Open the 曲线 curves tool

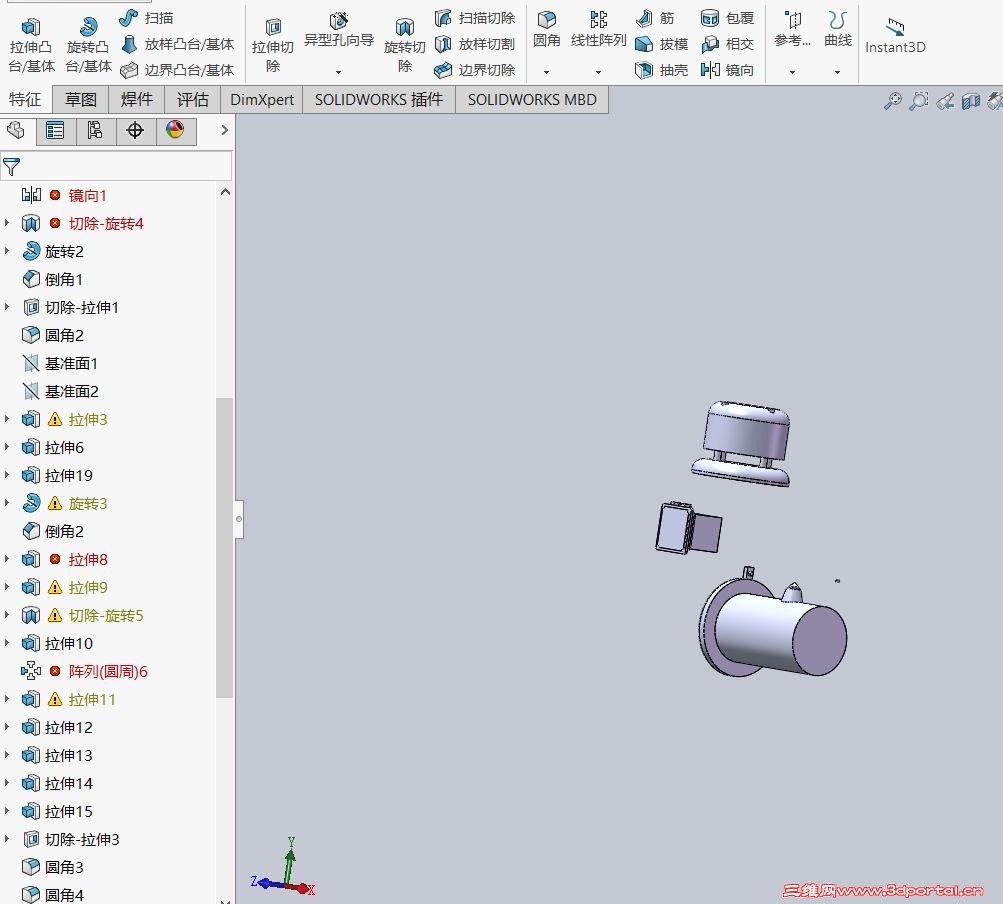click(x=837, y=30)
